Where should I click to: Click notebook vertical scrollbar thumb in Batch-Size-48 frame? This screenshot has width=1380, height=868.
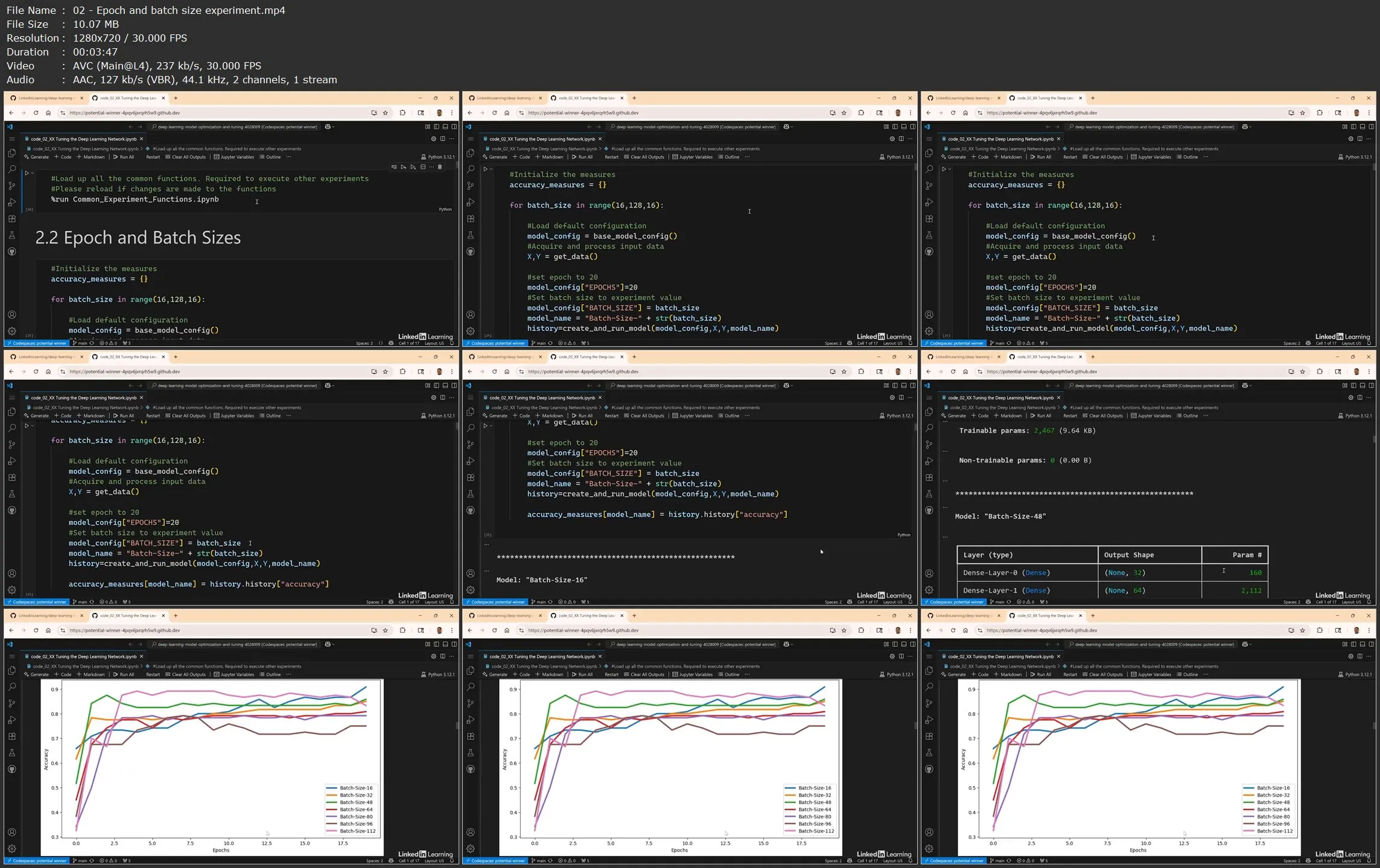point(1374,440)
